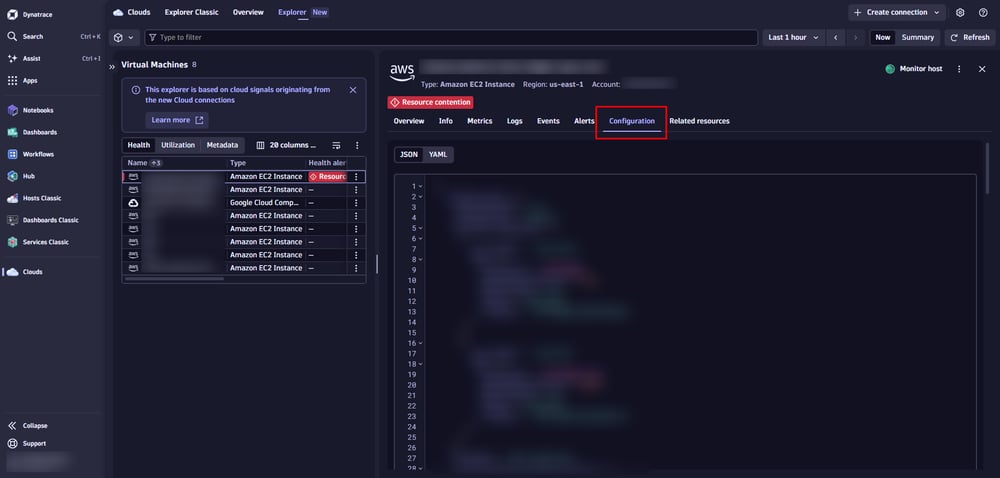Click the Monitor host button
Viewport: 1000px width, 478px height.
point(914,69)
